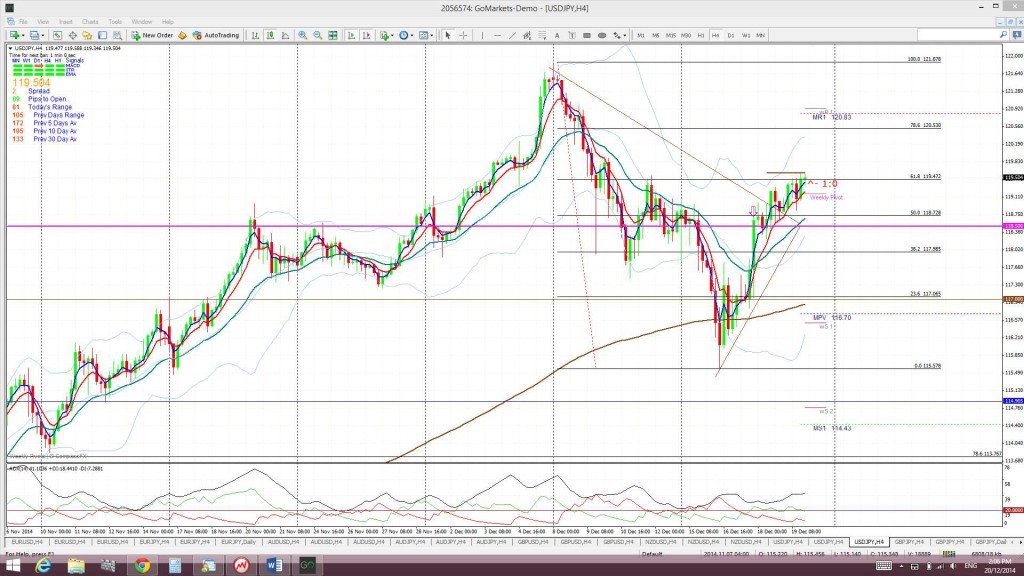Show the Market Watch panel
1024x576 pixels.
click(x=57, y=35)
